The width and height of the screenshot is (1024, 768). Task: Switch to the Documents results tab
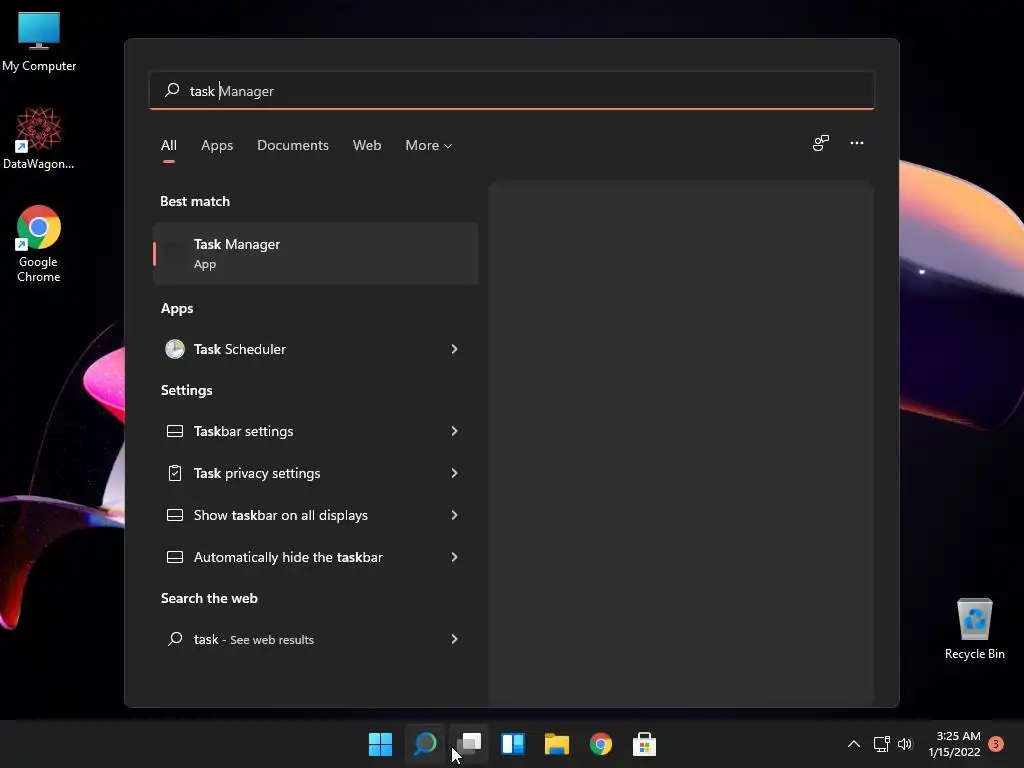pos(293,146)
